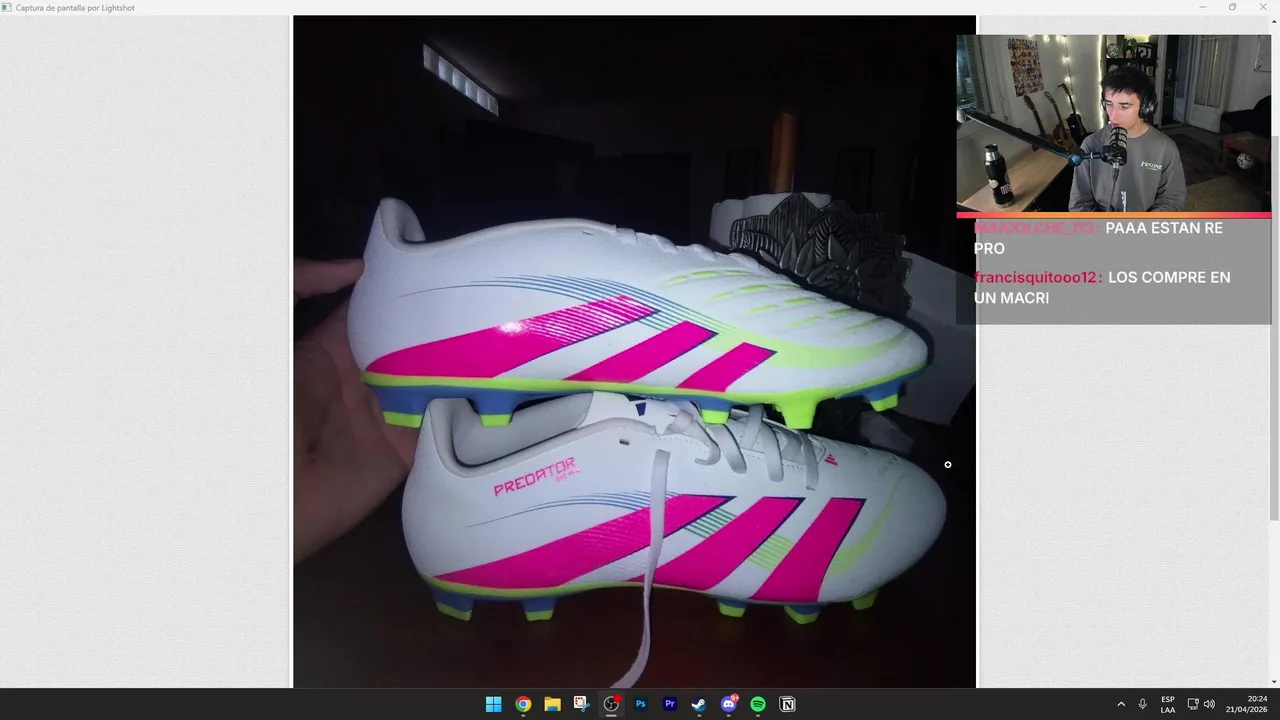Open the network status tray icon
Image resolution: width=1280 pixels, height=720 pixels.
coord(1192,704)
